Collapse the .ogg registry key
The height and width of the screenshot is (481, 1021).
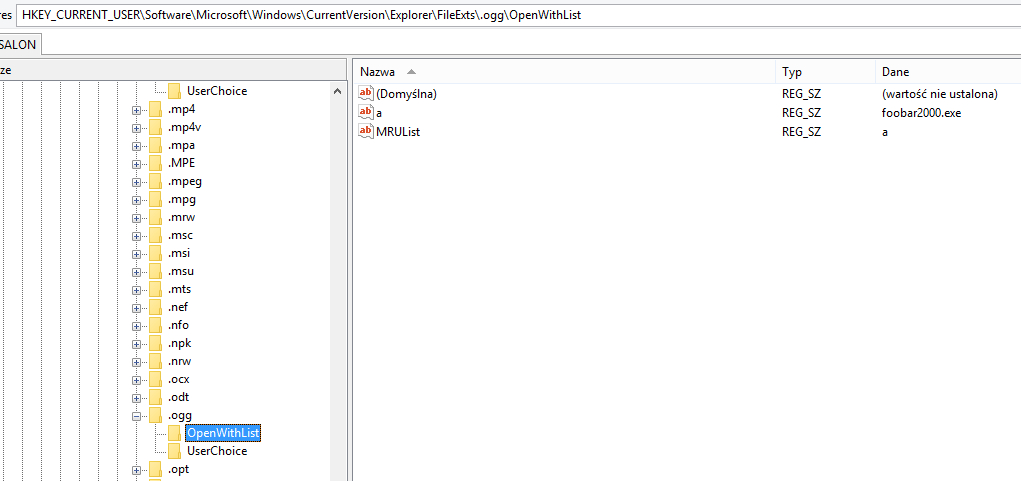click(x=136, y=416)
